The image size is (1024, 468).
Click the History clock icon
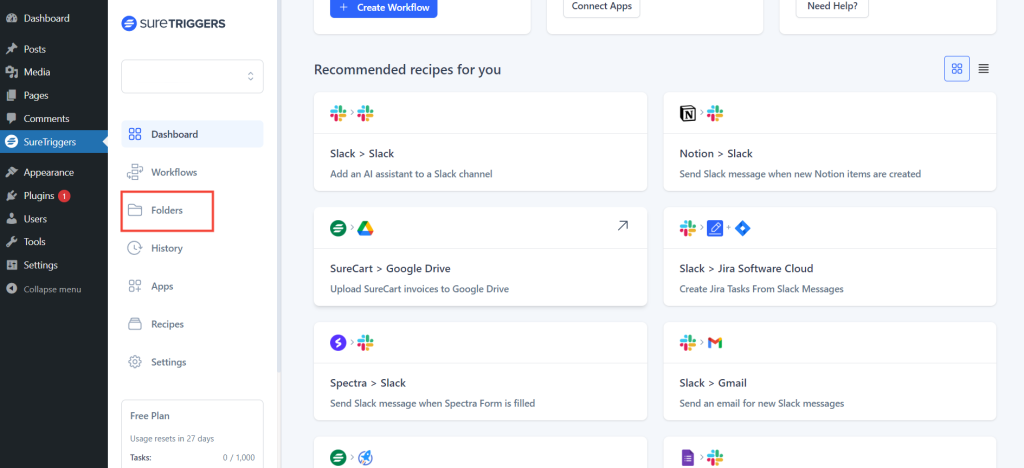(x=135, y=248)
